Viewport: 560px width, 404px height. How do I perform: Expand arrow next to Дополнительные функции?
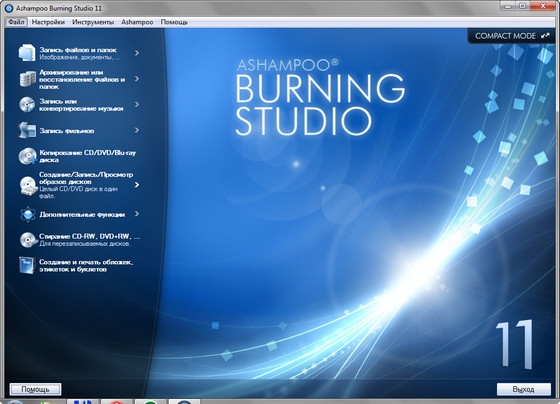pyautogui.click(x=137, y=214)
